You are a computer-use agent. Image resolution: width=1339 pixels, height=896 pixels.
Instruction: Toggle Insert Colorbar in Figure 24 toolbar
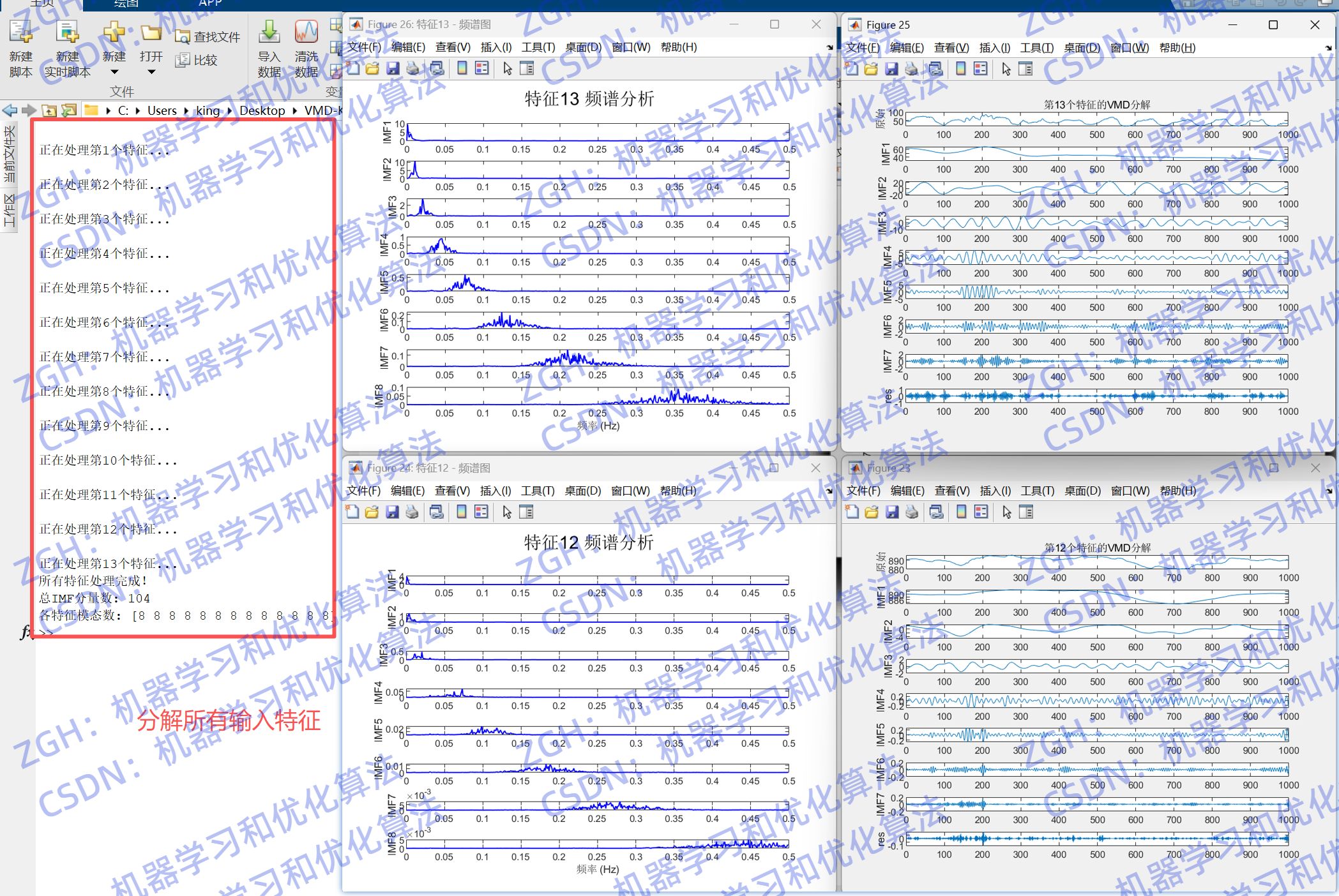[462, 512]
